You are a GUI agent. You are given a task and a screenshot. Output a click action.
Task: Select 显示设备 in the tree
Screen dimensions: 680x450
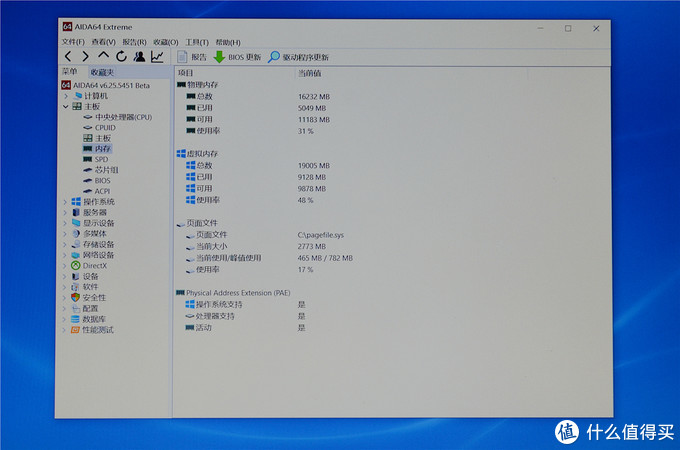coord(99,223)
